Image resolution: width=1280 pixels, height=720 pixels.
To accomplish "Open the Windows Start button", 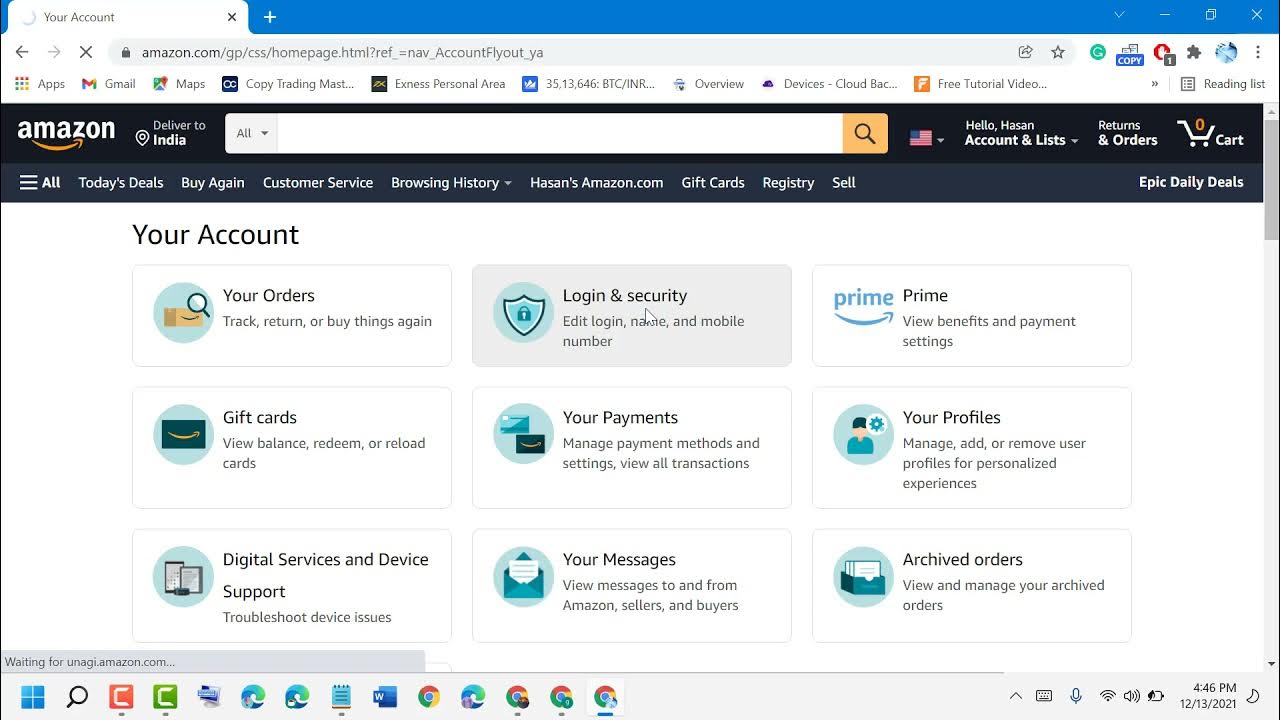I will (33, 697).
